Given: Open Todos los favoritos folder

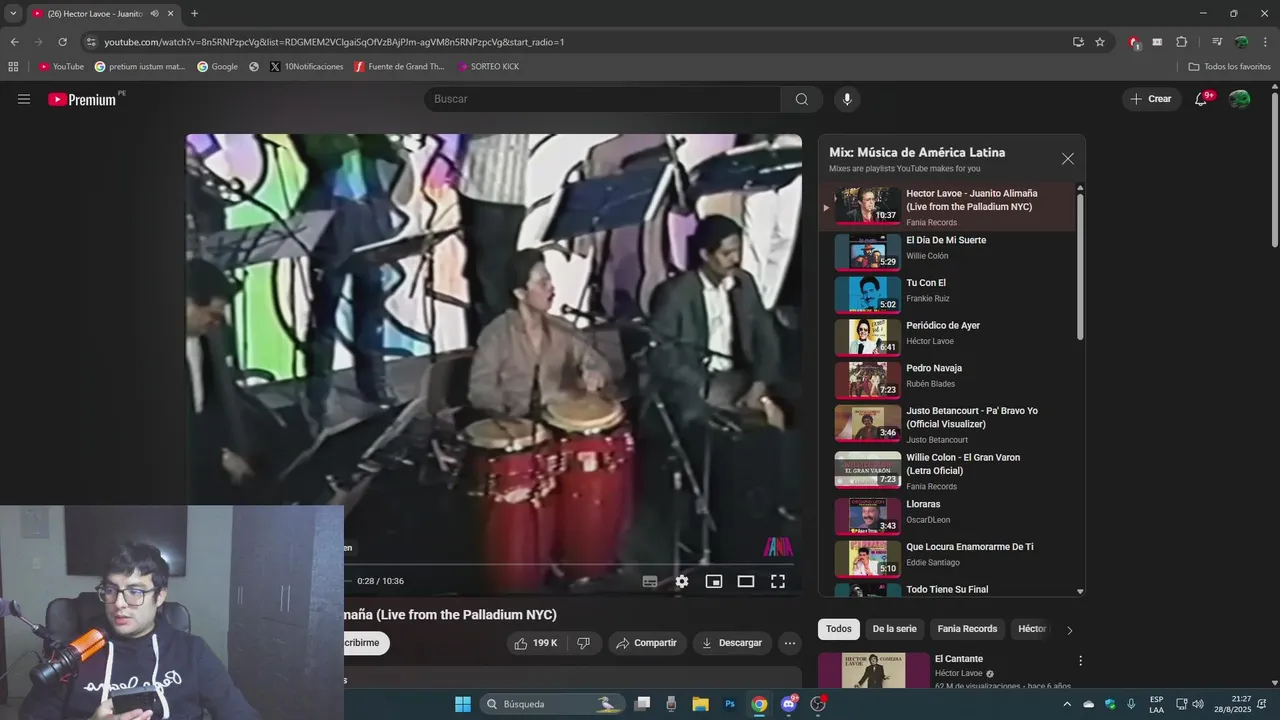Looking at the screenshot, I should point(1229,67).
